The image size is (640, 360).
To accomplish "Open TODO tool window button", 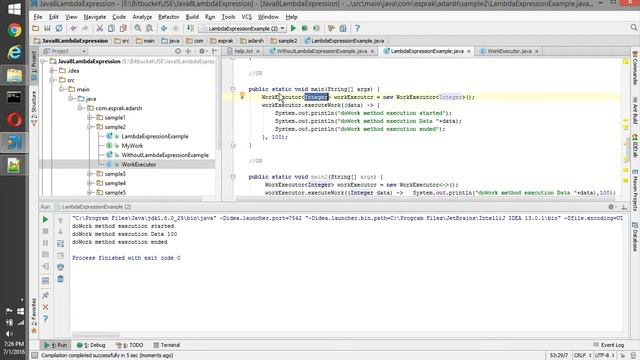I will coord(130,345).
